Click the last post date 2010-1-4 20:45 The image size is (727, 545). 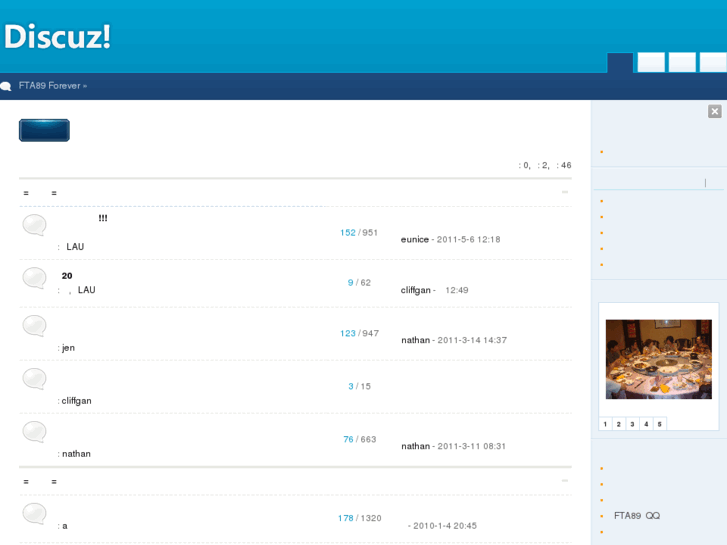[x=445, y=526]
